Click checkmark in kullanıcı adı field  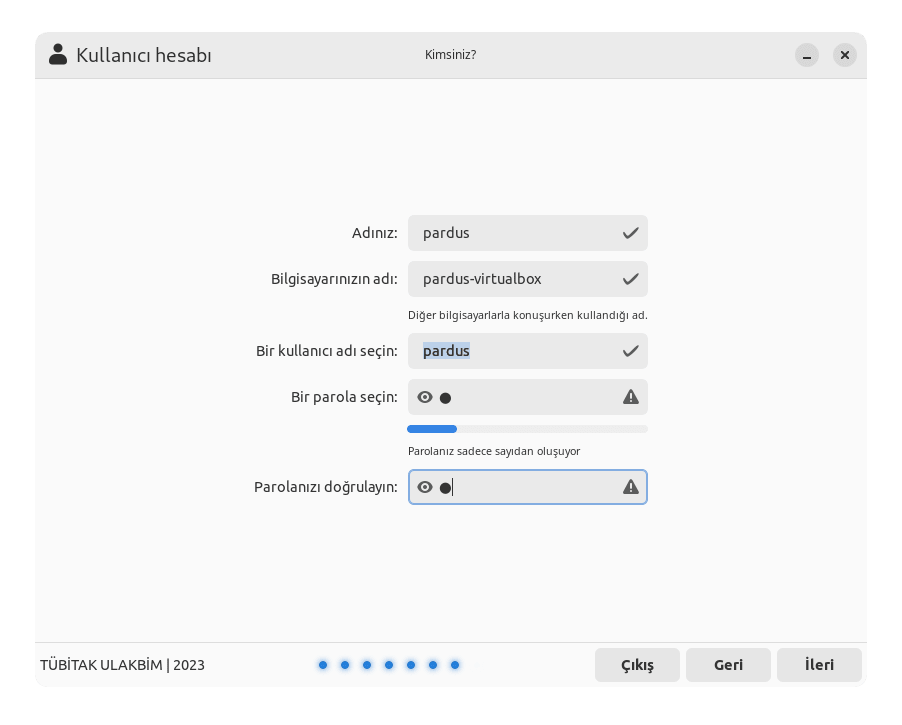(x=630, y=351)
